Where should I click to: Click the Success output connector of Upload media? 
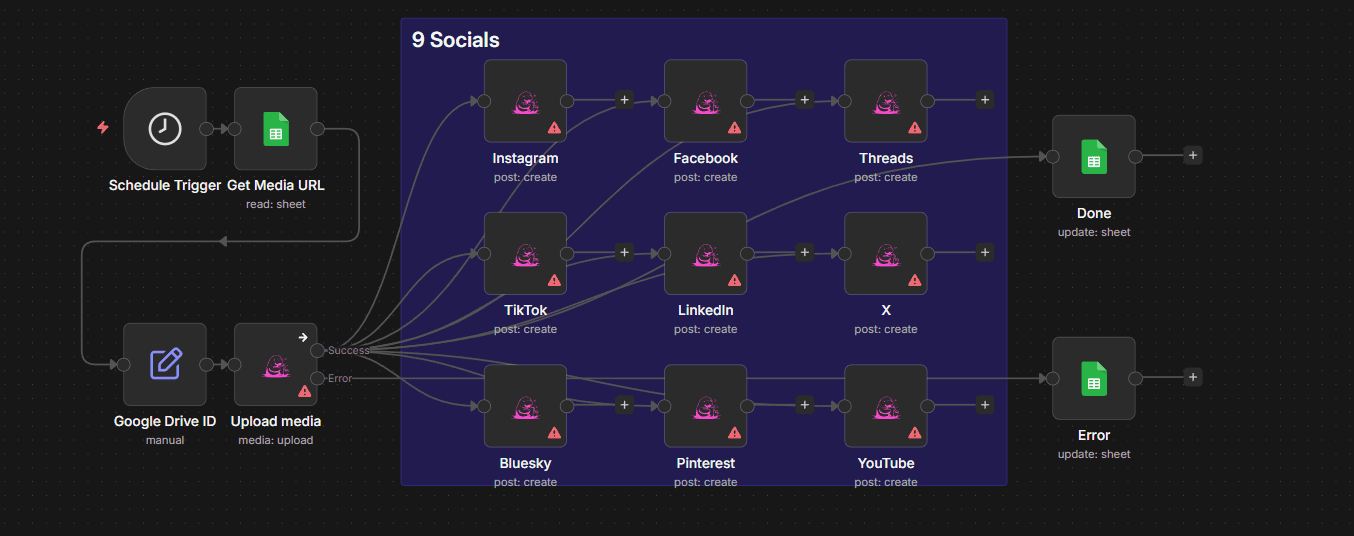317,350
